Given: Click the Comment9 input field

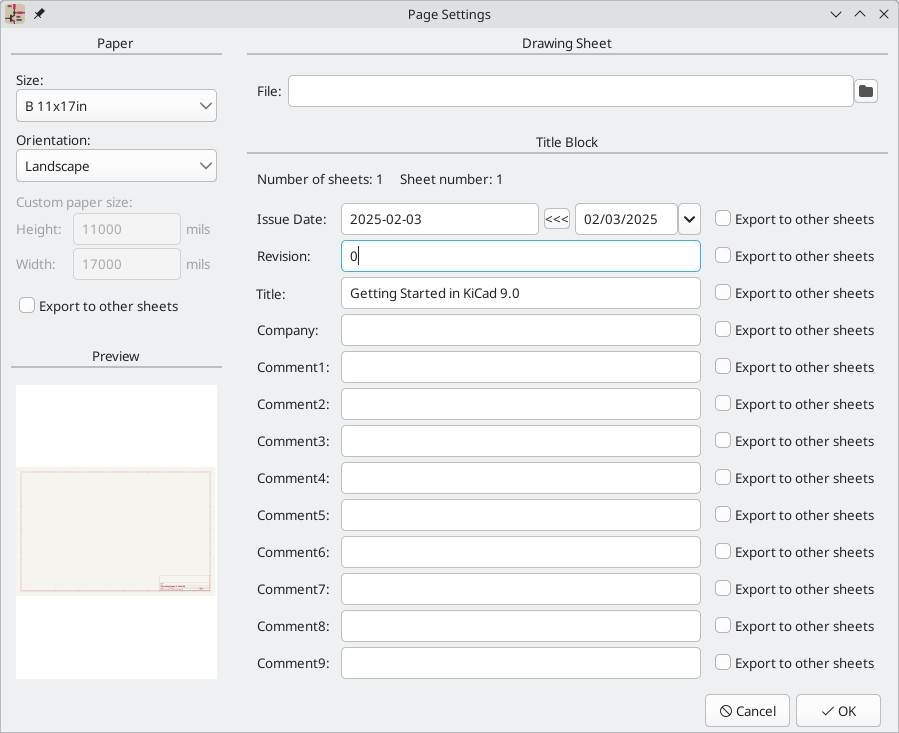Looking at the screenshot, I should (x=521, y=663).
